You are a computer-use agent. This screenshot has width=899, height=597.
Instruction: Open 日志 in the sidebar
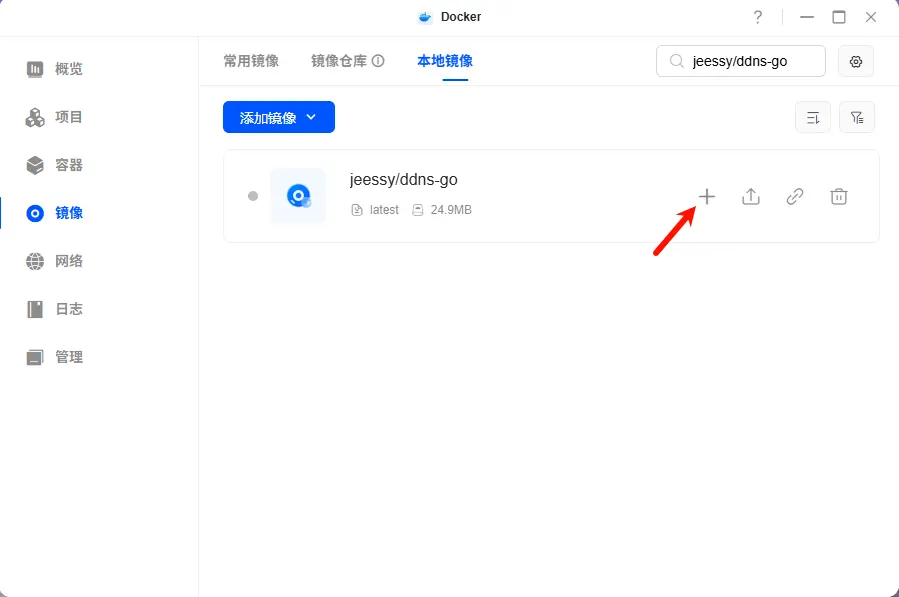pyautogui.click(x=69, y=309)
